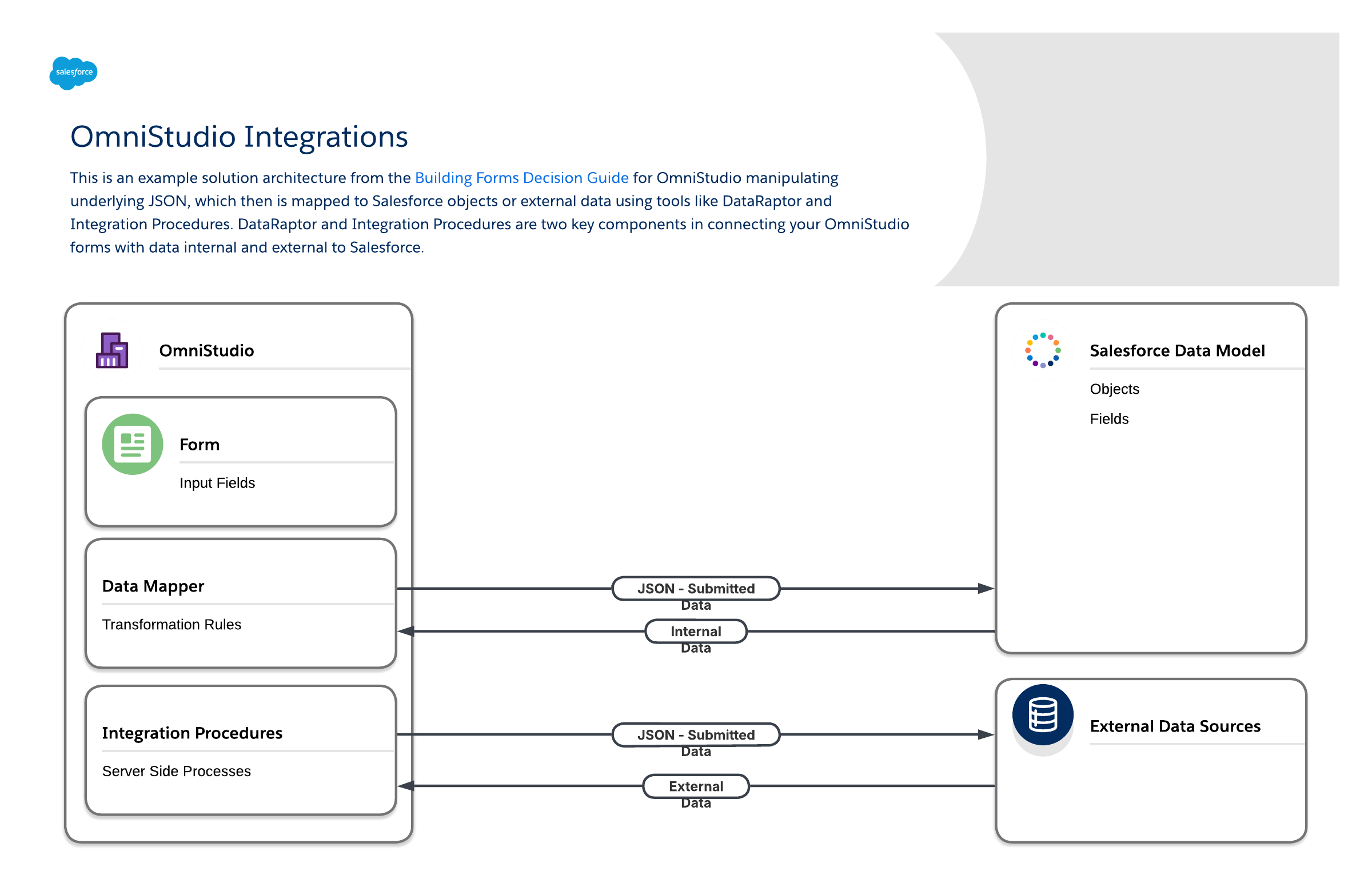
Task: Click the Input Fields label
Action: [x=217, y=483]
